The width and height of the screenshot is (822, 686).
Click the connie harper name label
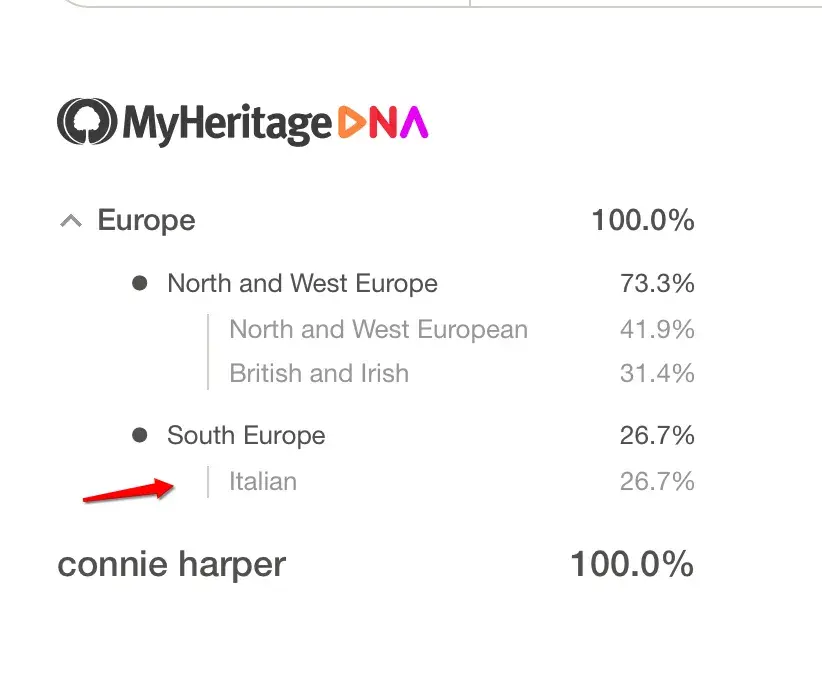171,565
